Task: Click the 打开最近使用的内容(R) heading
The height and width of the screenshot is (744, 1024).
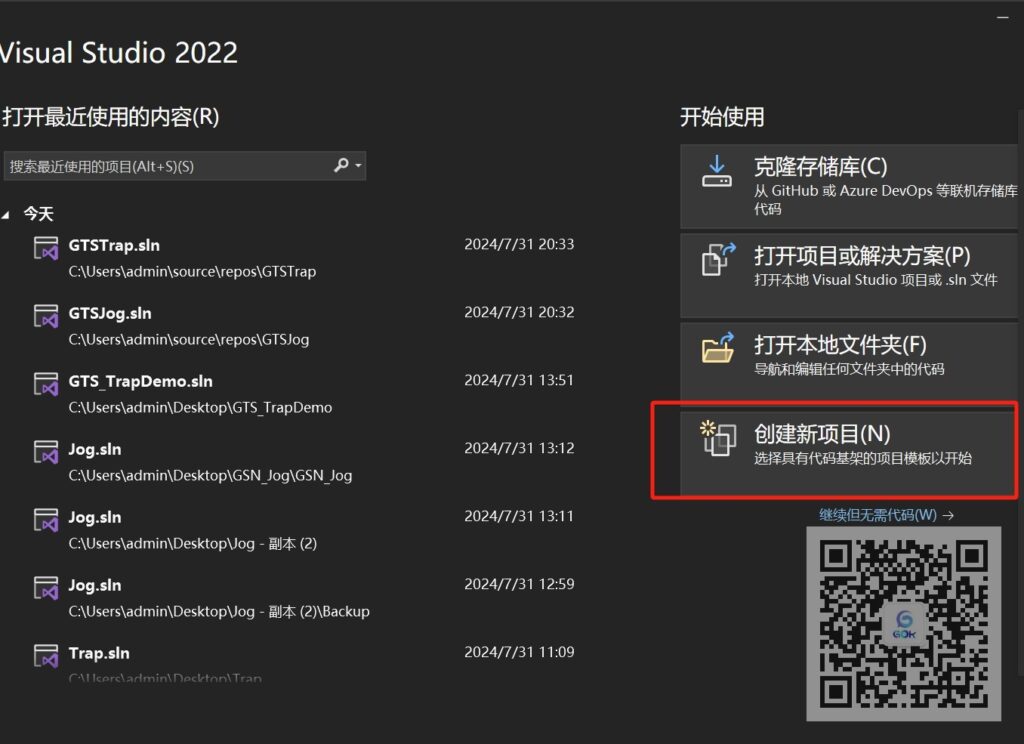Action: [110, 117]
